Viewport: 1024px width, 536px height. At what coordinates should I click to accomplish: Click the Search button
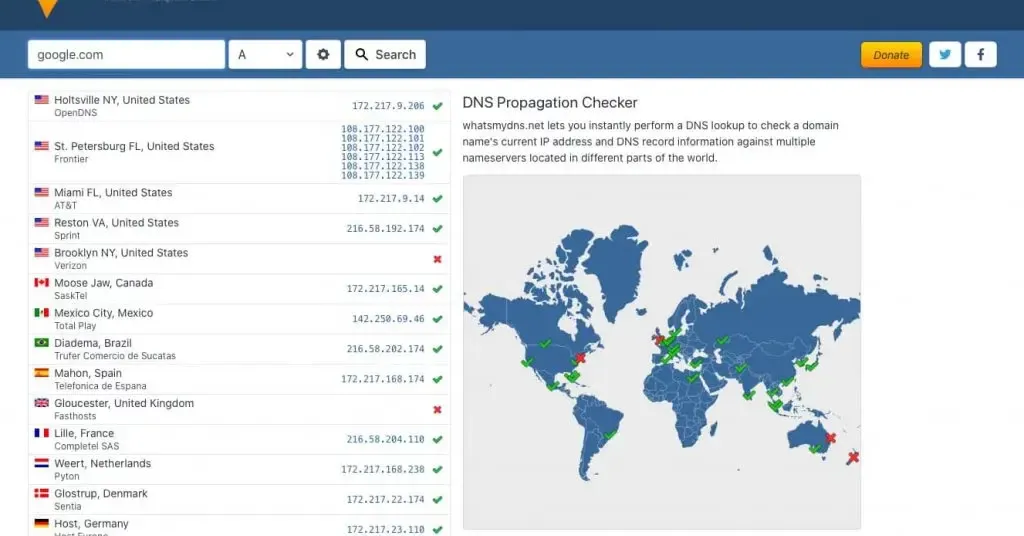(x=385, y=55)
